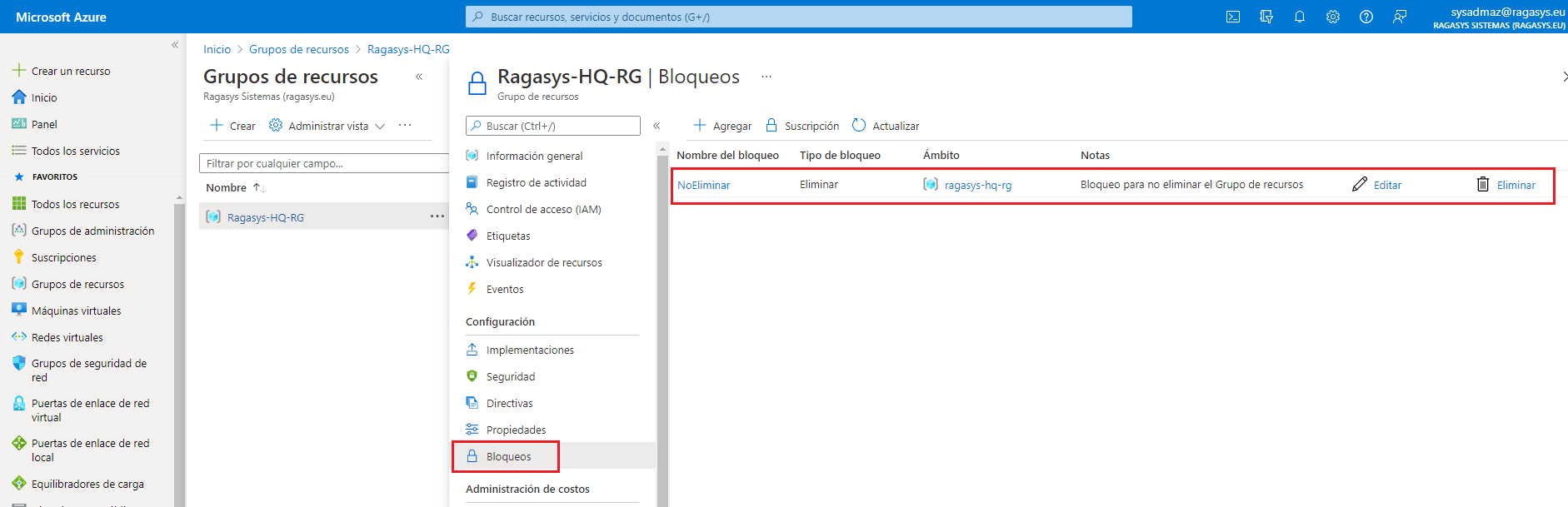The height and width of the screenshot is (507, 1568).
Task: Open ellipsis next to Bloqueos title
Action: click(x=767, y=77)
